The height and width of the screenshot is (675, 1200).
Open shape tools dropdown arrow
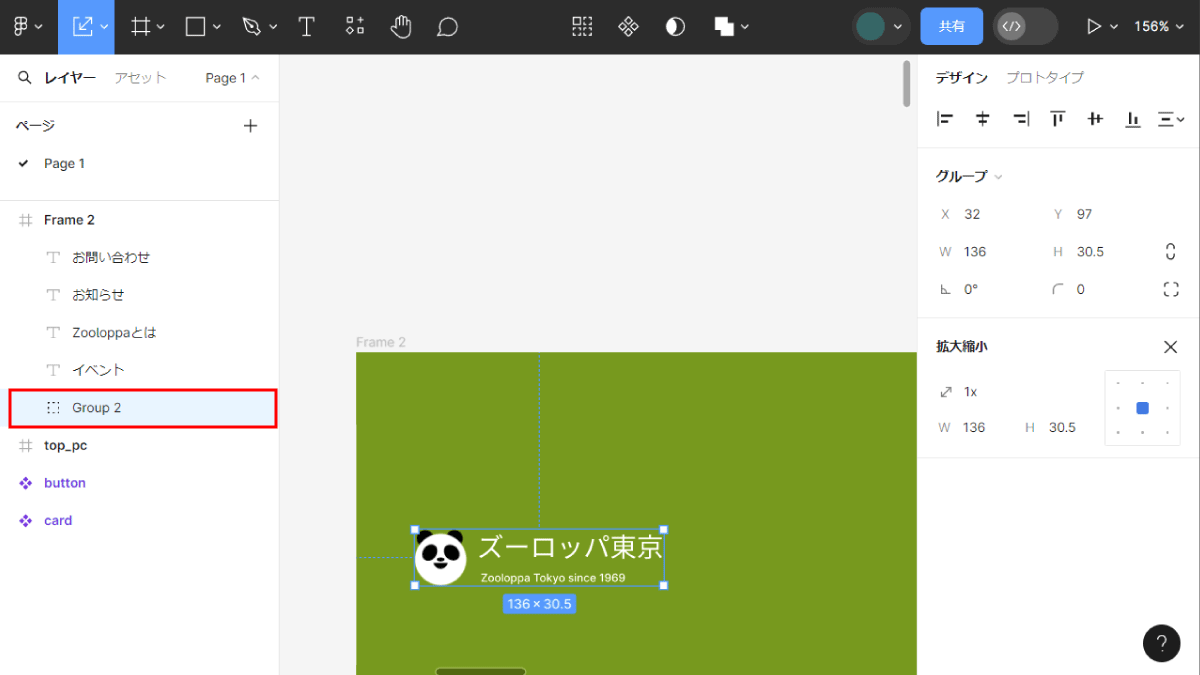coord(216,27)
